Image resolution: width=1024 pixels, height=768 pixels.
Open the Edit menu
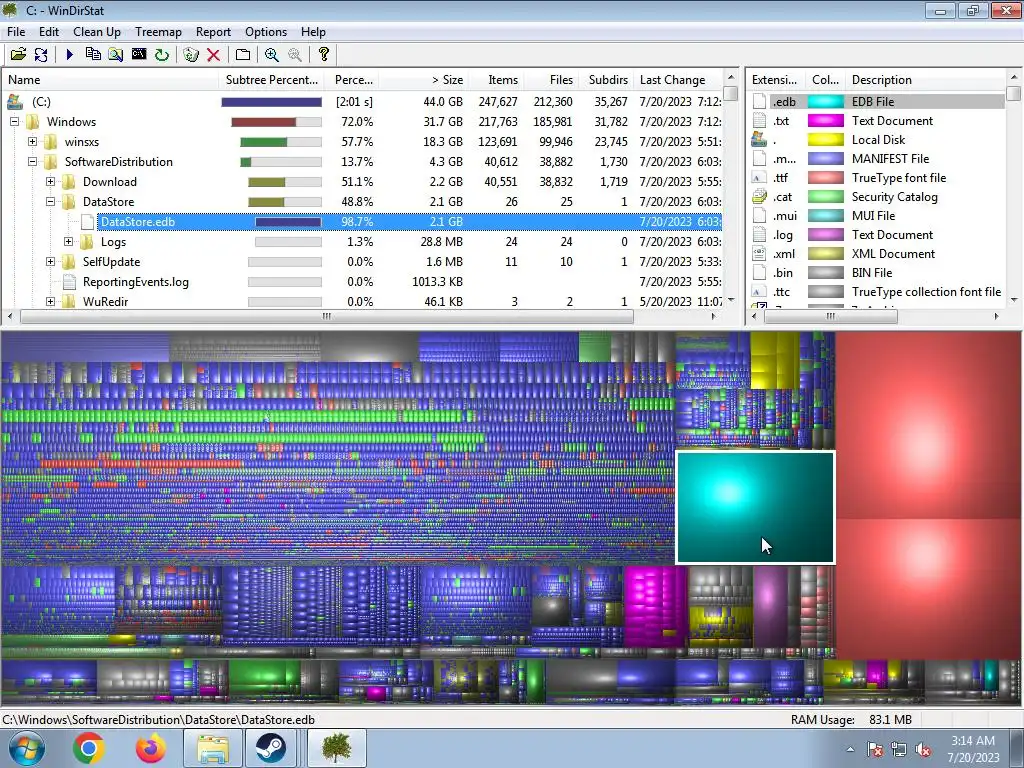[x=49, y=32]
